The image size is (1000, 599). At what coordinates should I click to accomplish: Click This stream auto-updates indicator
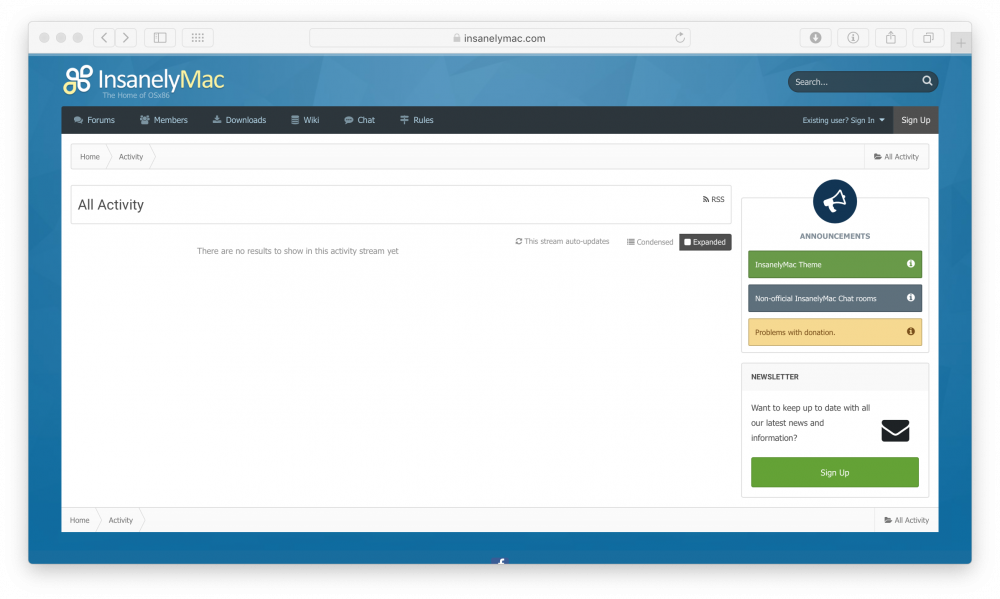(562, 241)
